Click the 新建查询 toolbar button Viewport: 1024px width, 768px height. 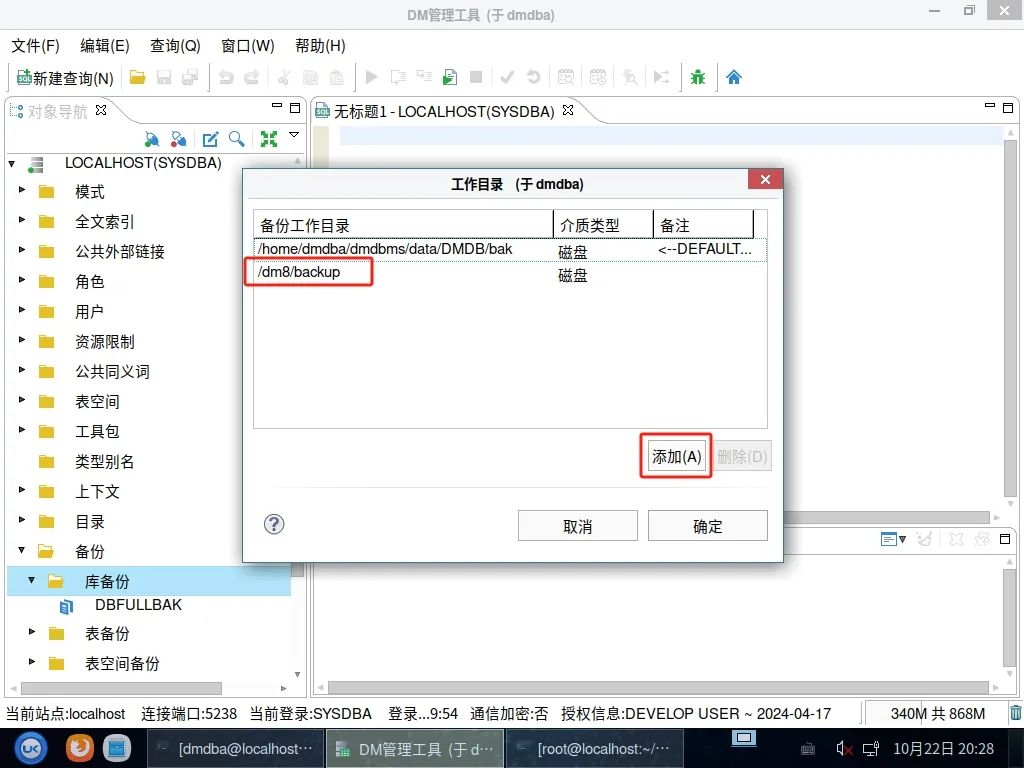65,77
